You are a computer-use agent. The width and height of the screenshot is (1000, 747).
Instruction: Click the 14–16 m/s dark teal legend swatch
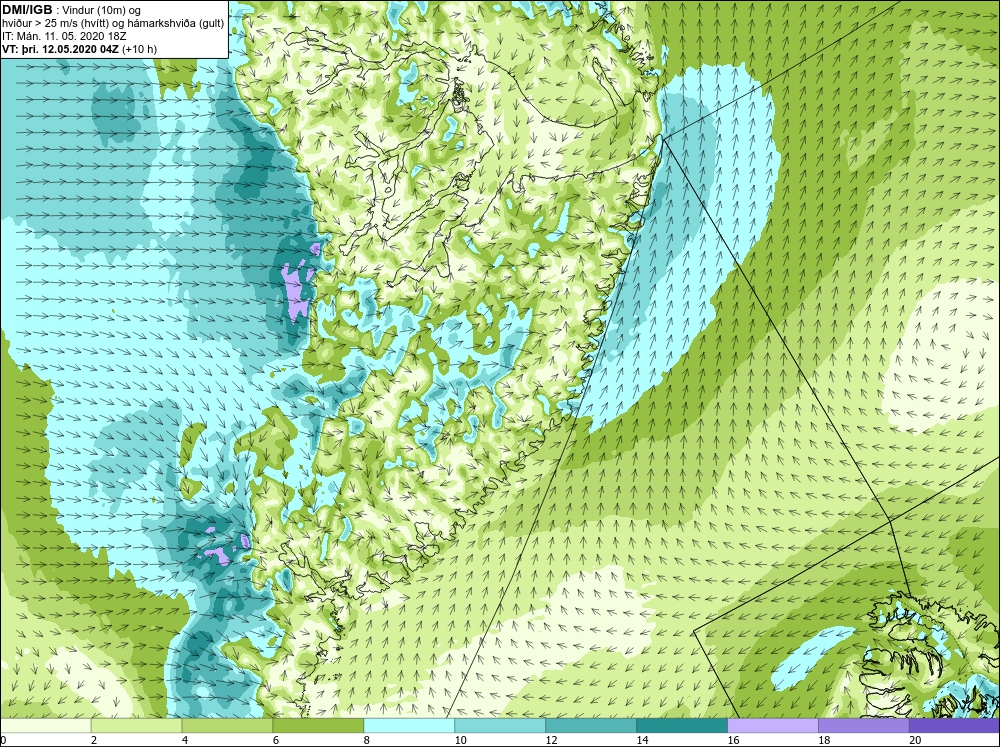point(682,726)
